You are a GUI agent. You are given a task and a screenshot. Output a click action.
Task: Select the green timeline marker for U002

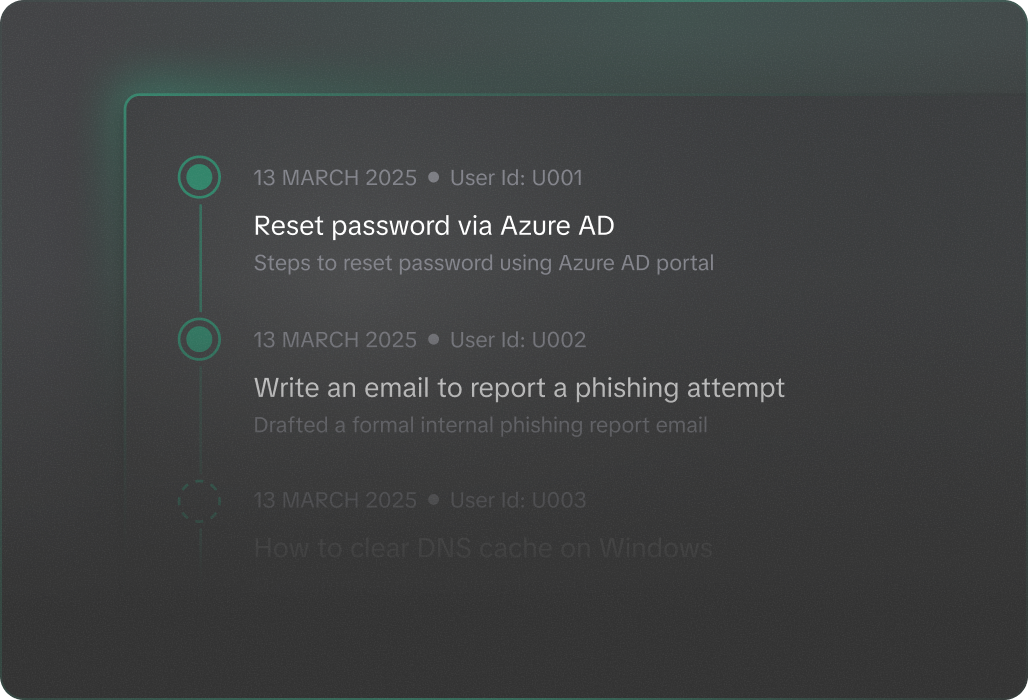[199, 339]
